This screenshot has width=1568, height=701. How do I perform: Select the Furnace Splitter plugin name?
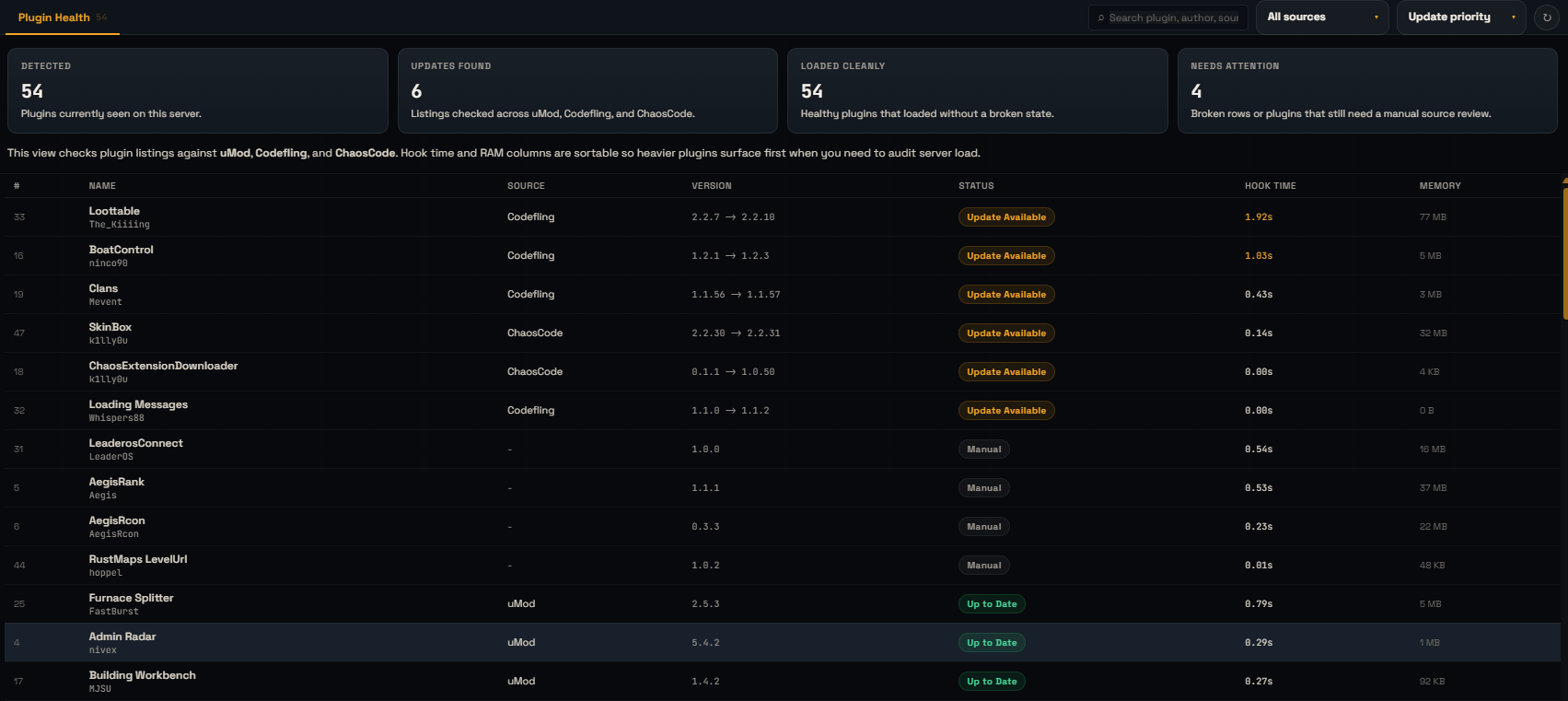coord(131,598)
